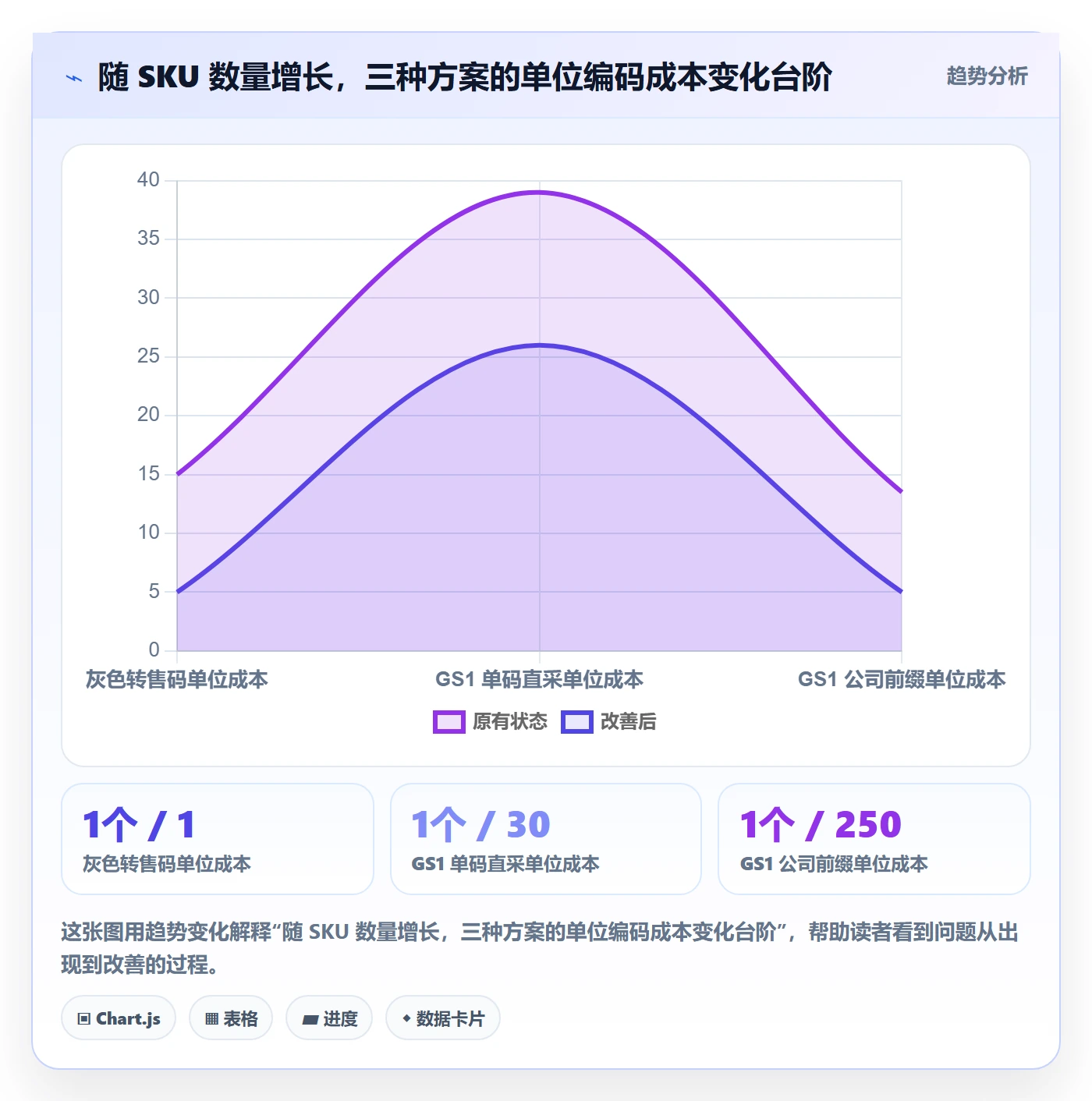
Task: Toggle the 改善后 legend swatch
Action: [x=577, y=722]
